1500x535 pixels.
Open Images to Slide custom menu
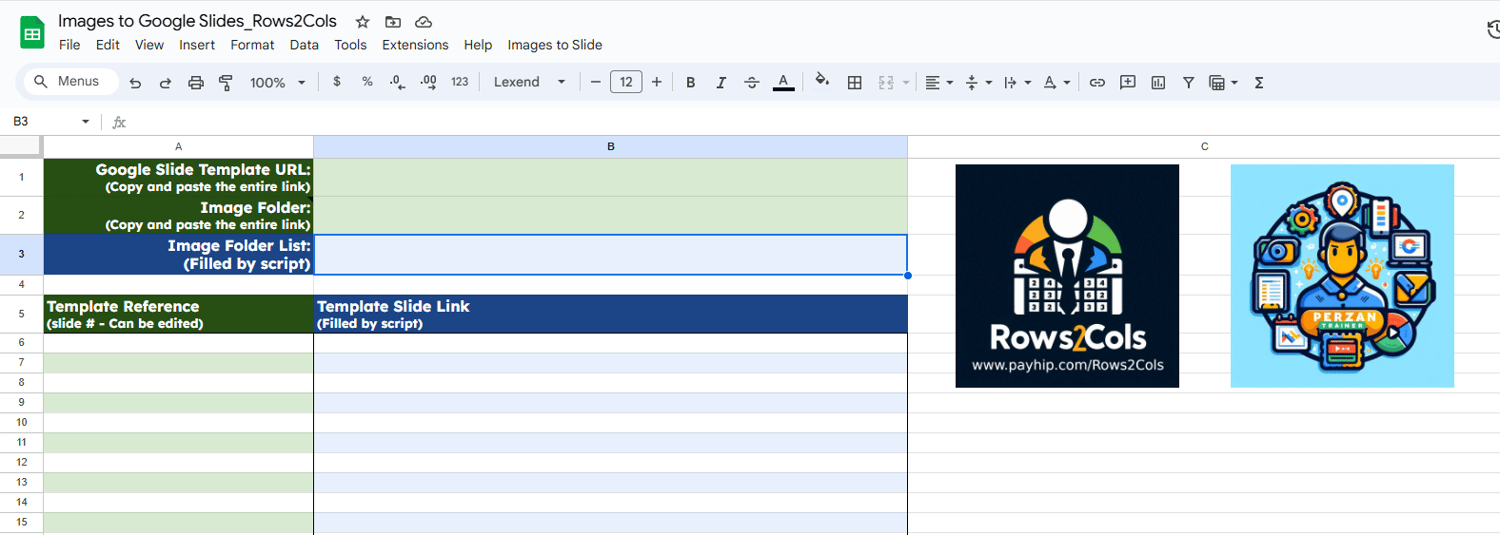(555, 45)
